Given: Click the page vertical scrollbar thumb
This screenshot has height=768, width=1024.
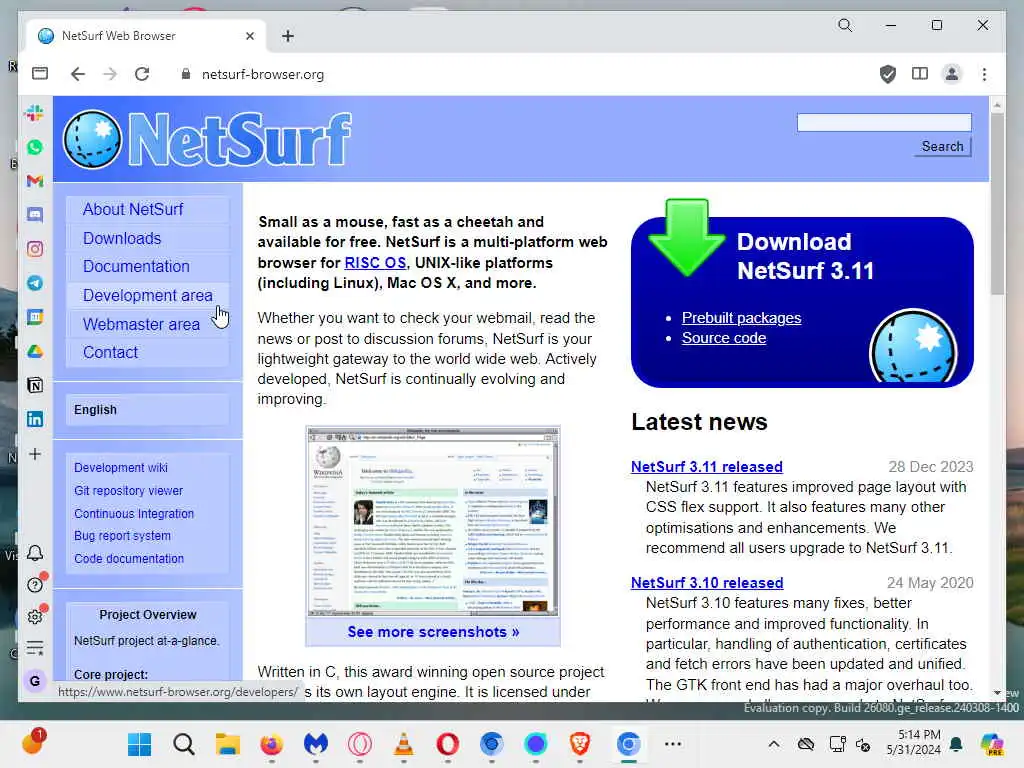Looking at the screenshot, I should point(997,204).
